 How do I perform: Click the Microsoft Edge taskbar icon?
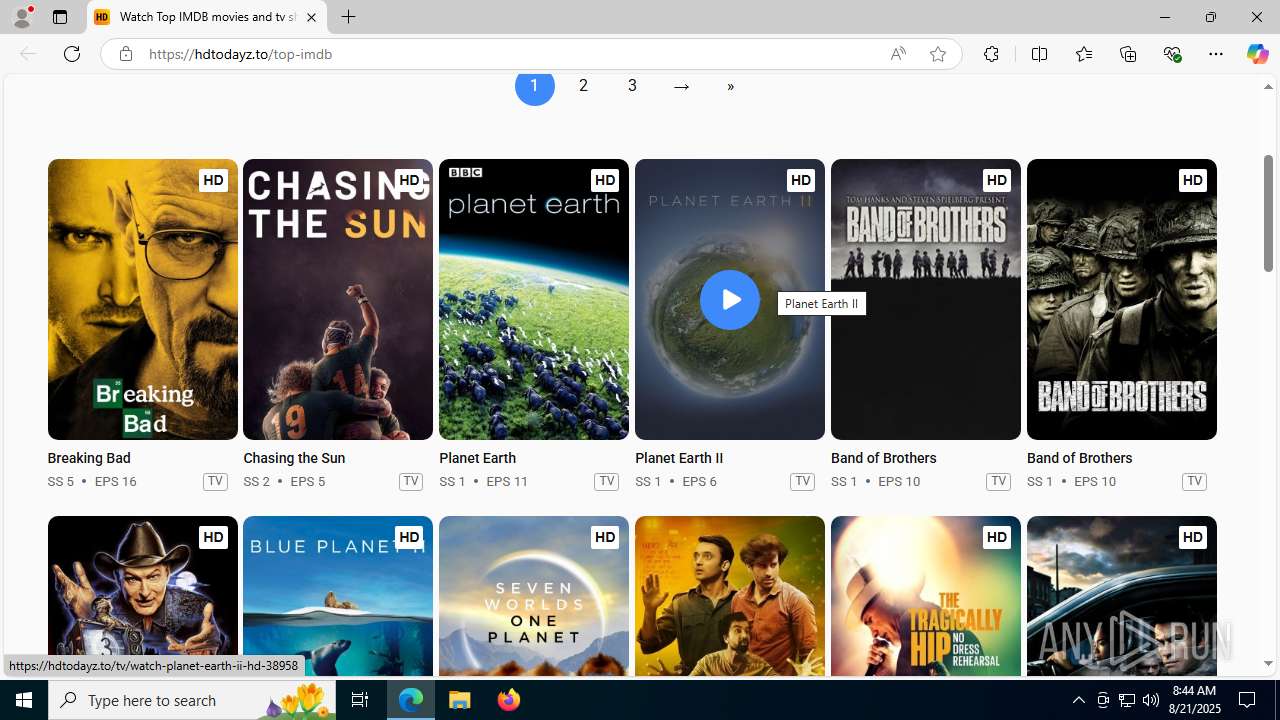(x=411, y=700)
